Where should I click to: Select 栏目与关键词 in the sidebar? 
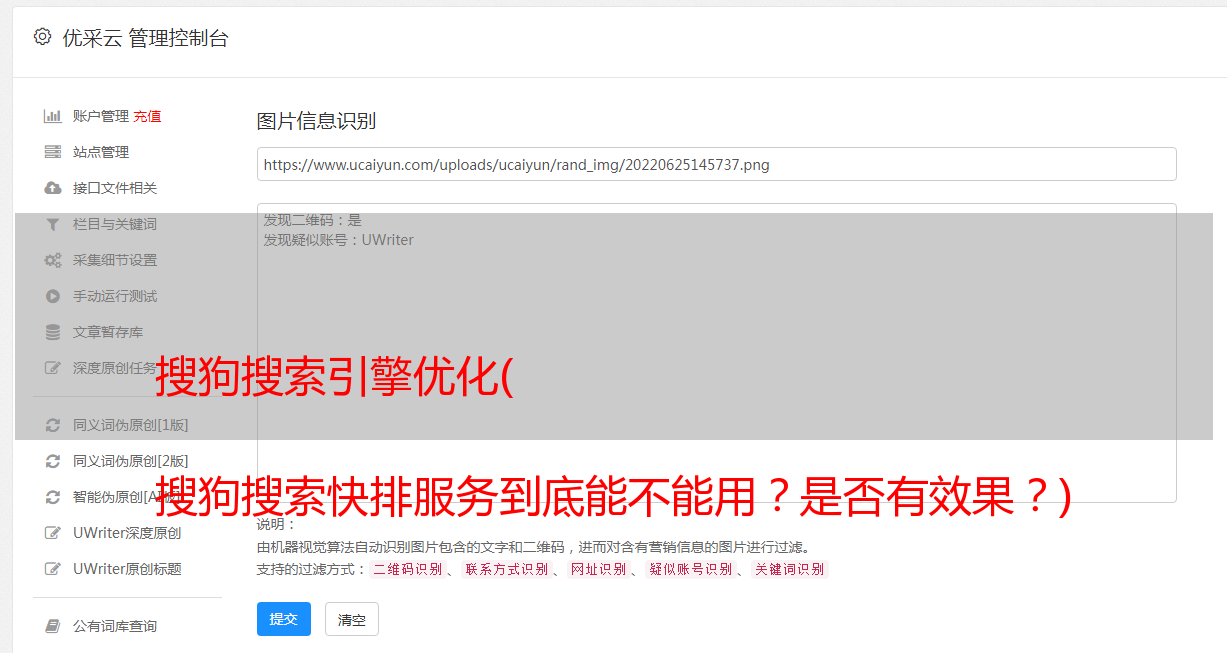[x=115, y=224]
